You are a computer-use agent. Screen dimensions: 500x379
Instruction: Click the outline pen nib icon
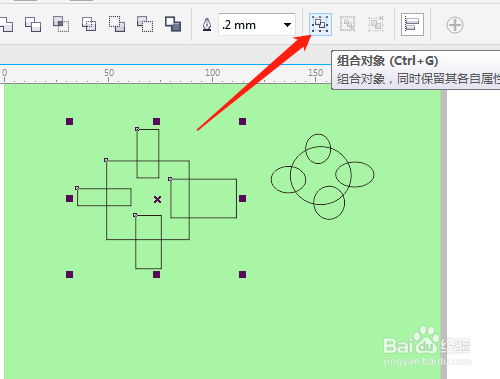[x=207, y=25]
